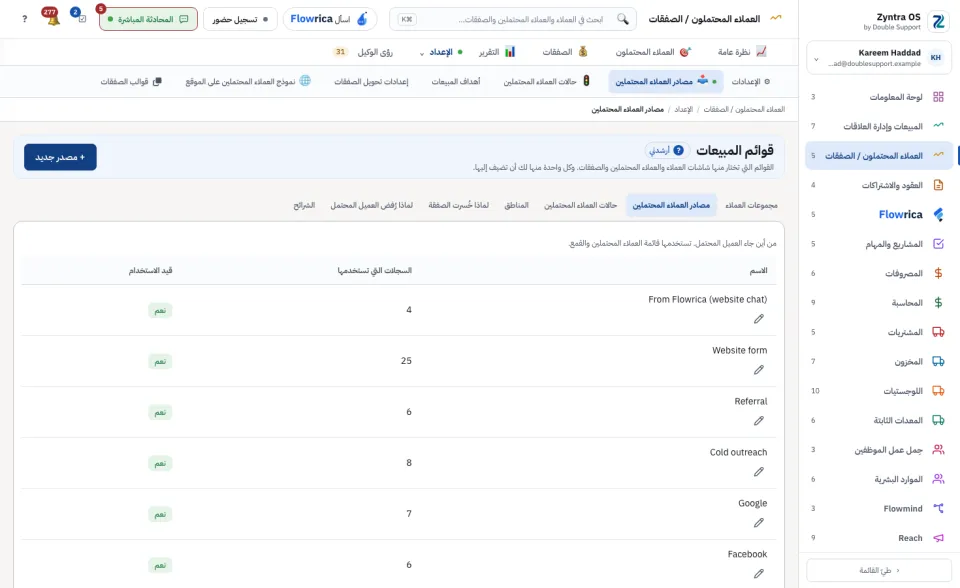
Task: Open the قوالب الصفقات sub-tab
Action: click(131, 81)
